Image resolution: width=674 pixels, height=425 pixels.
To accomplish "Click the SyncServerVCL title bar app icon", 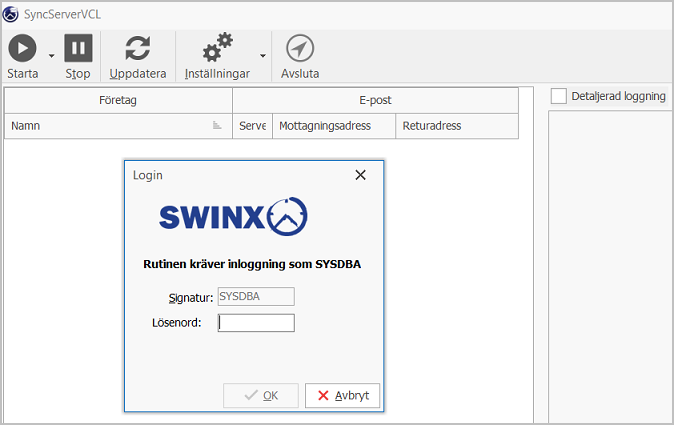I will pos(10,14).
